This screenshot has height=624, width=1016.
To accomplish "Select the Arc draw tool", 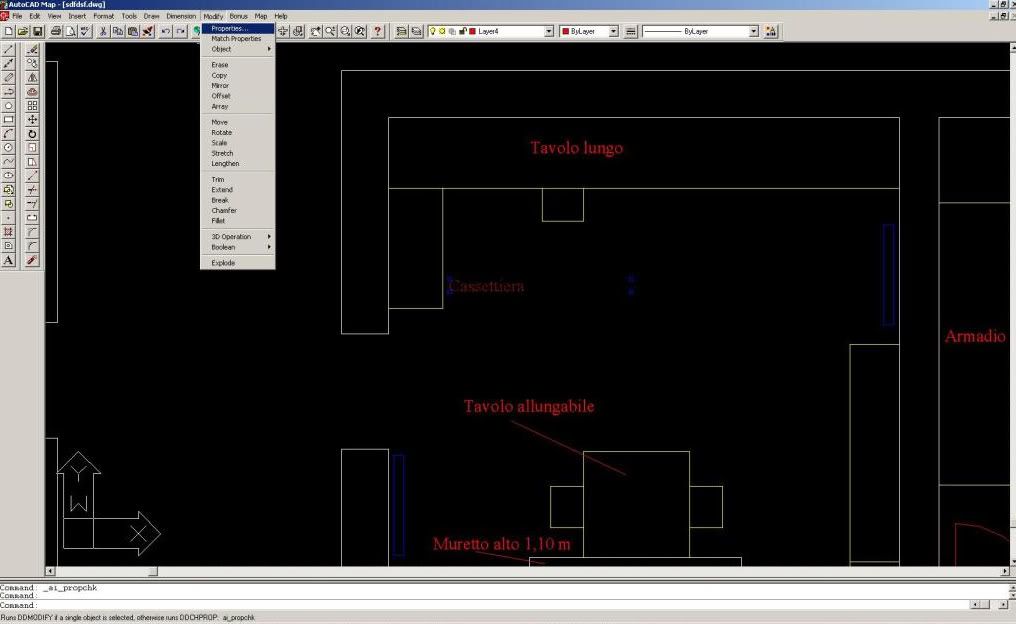I will click(8, 133).
